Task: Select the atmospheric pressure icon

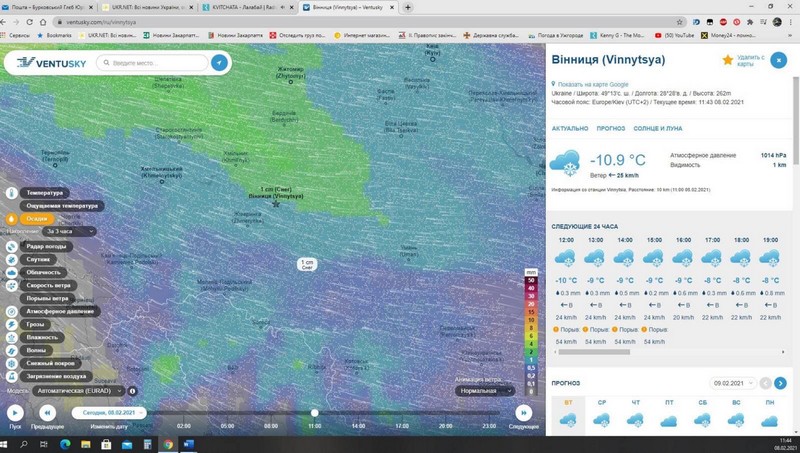Action: click(x=11, y=311)
